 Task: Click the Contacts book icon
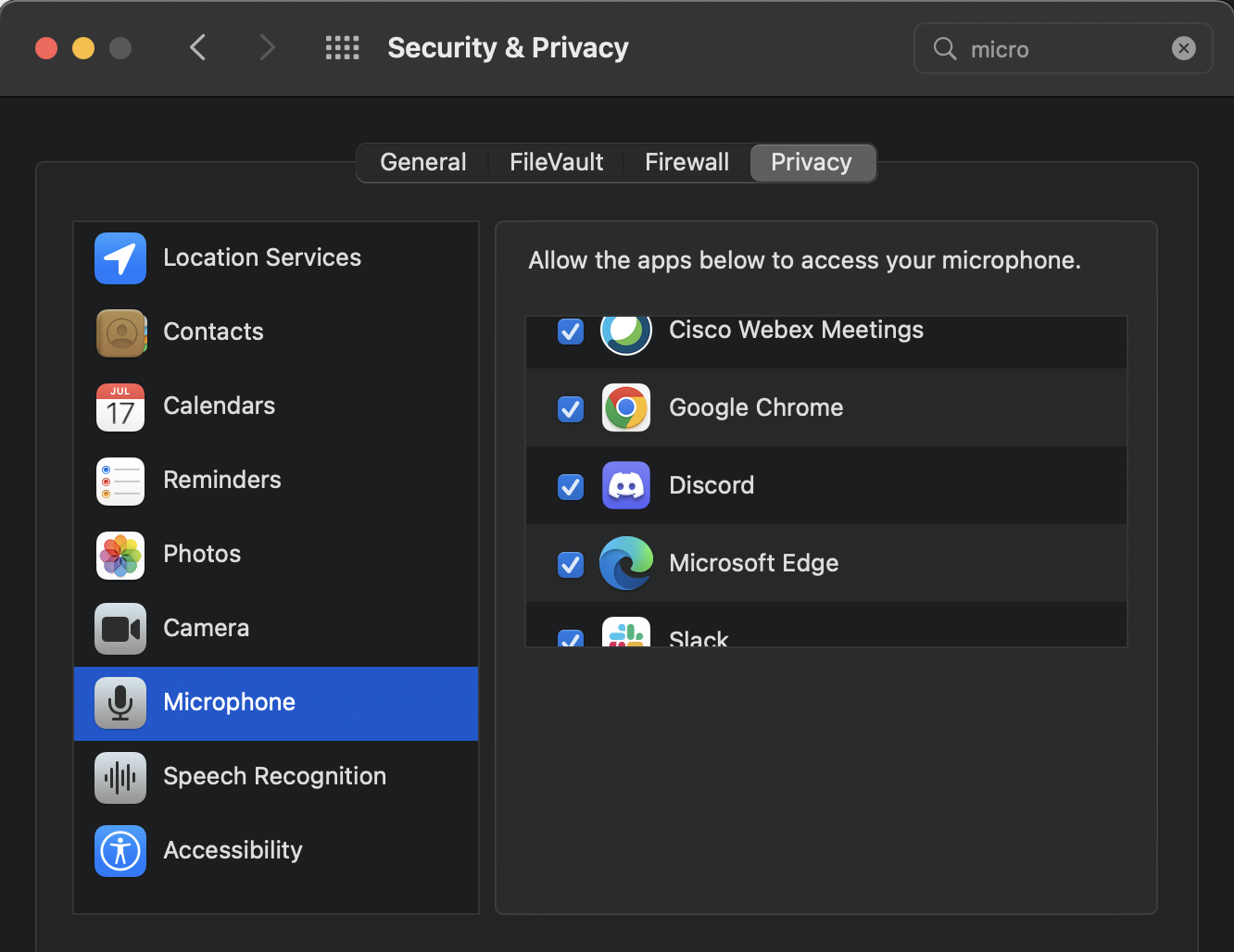click(x=120, y=332)
